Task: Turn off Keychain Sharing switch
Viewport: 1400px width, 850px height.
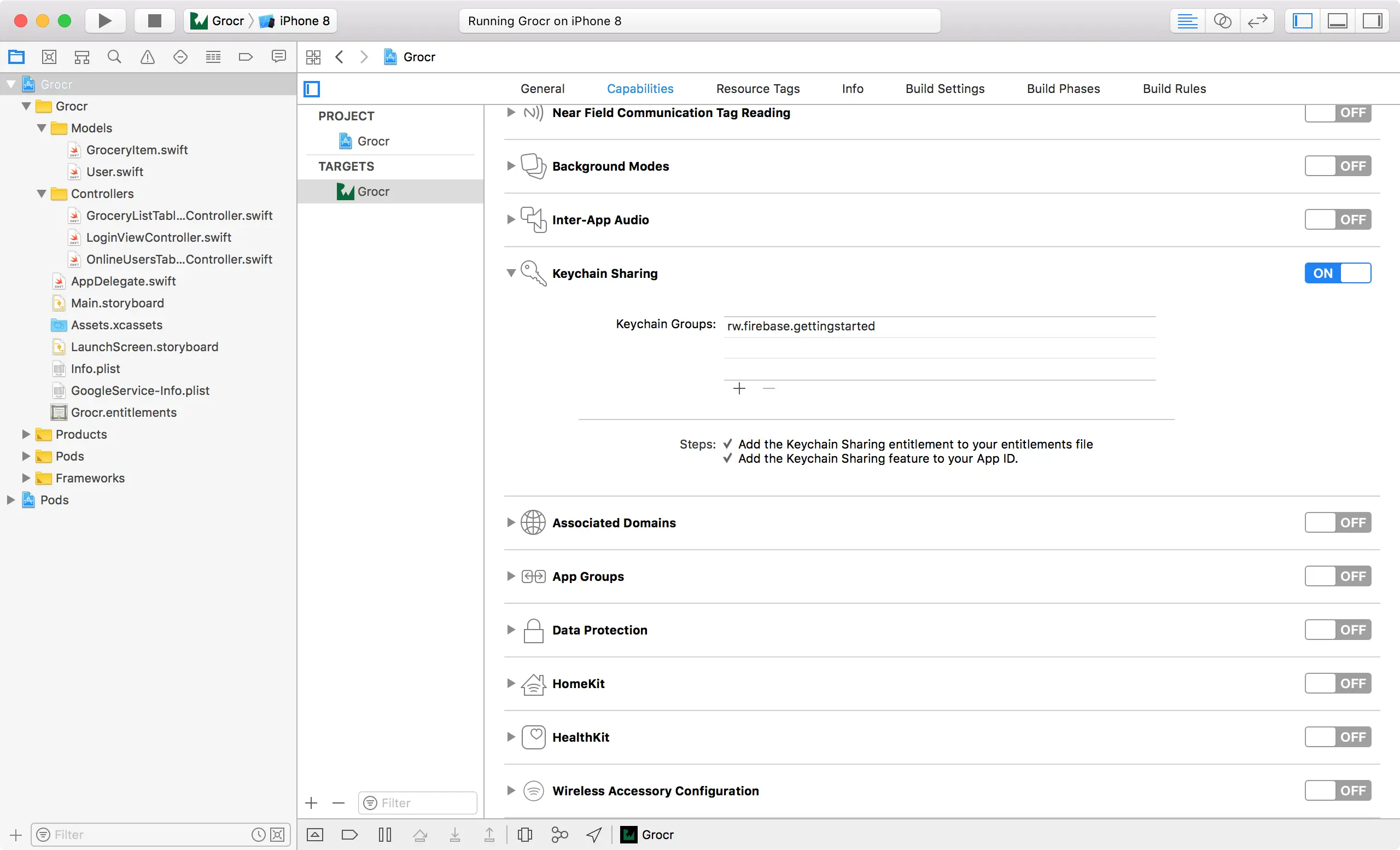Action: coord(1338,273)
